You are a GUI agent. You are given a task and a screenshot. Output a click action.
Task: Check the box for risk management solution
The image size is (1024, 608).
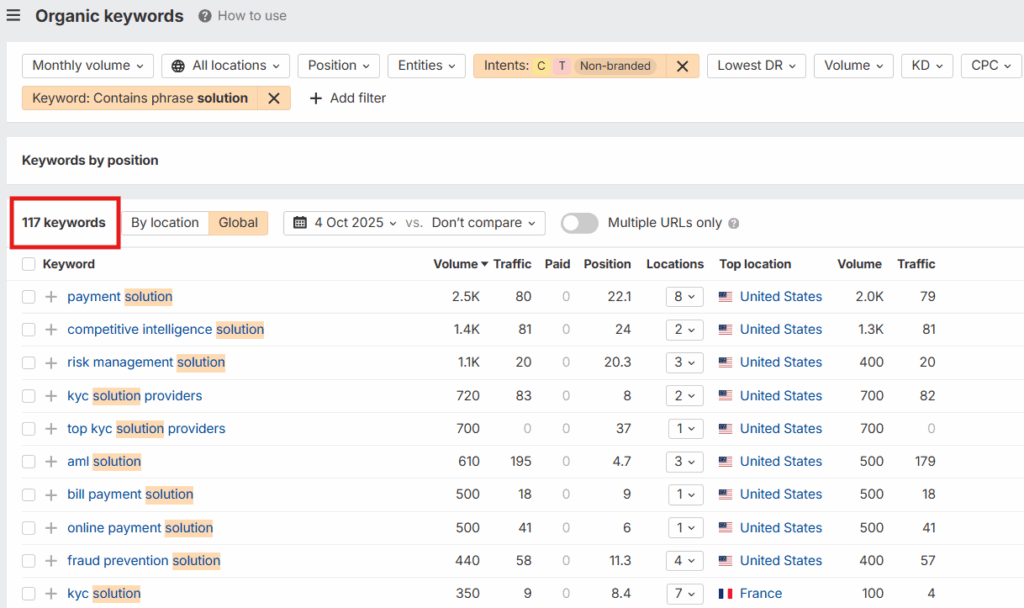coord(29,363)
